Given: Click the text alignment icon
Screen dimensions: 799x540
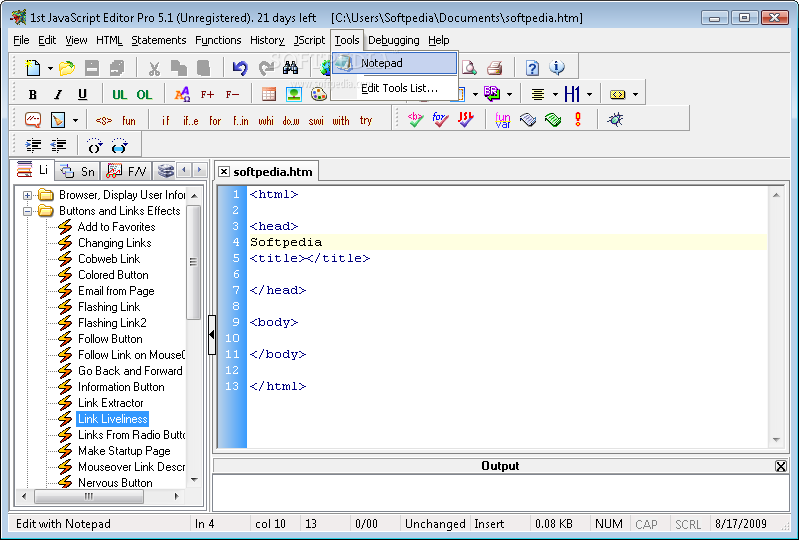Looking at the screenshot, I should (538, 94).
